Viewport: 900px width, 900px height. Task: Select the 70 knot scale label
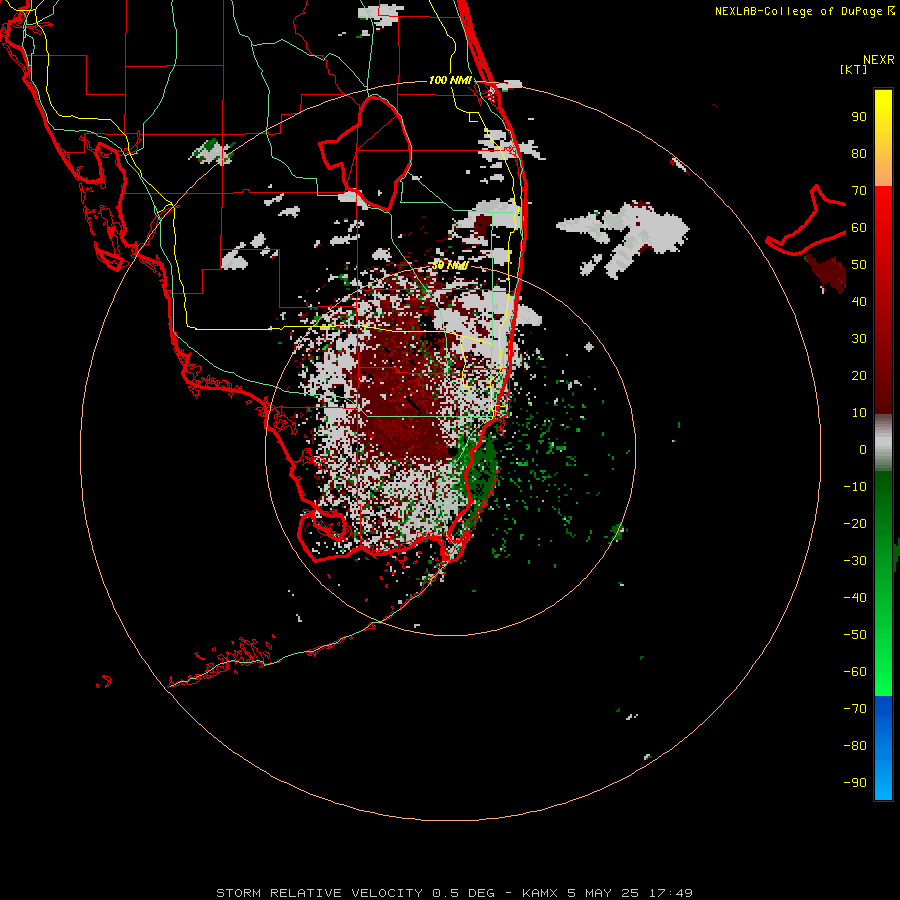pos(859,191)
